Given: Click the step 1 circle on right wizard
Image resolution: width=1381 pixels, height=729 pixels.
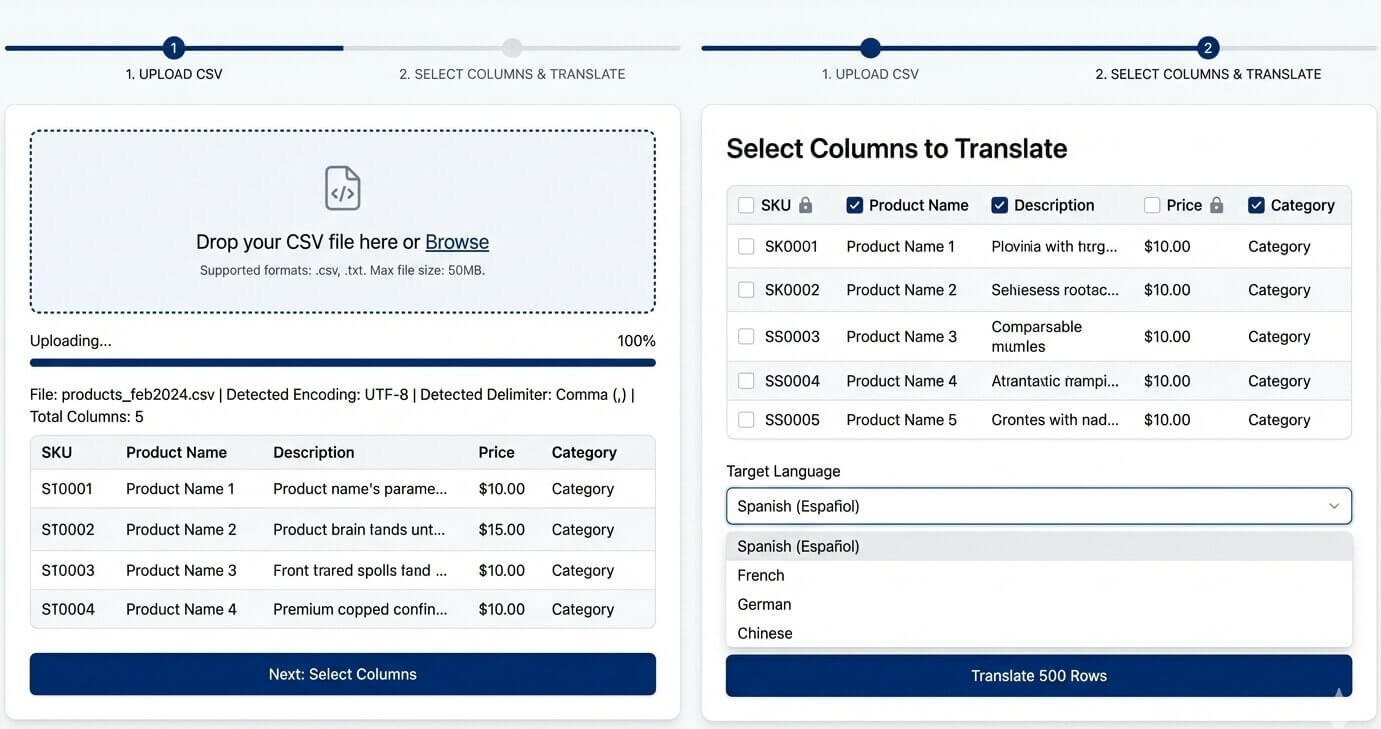Looking at the screenshot, I should point(870,47).
